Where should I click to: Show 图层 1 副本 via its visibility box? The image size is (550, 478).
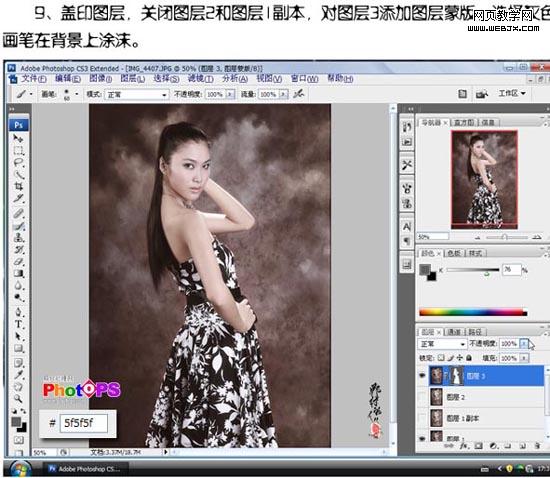pos(422,418)
